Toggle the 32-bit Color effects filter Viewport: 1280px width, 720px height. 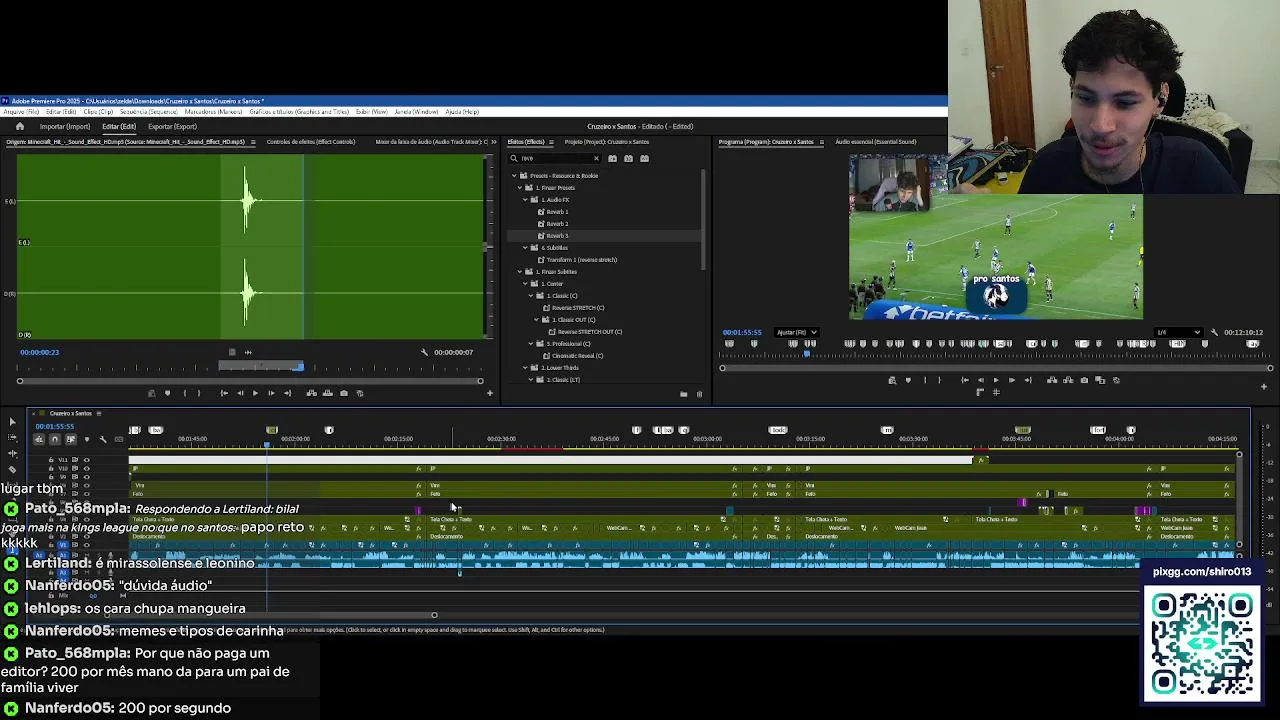point(629,158)
